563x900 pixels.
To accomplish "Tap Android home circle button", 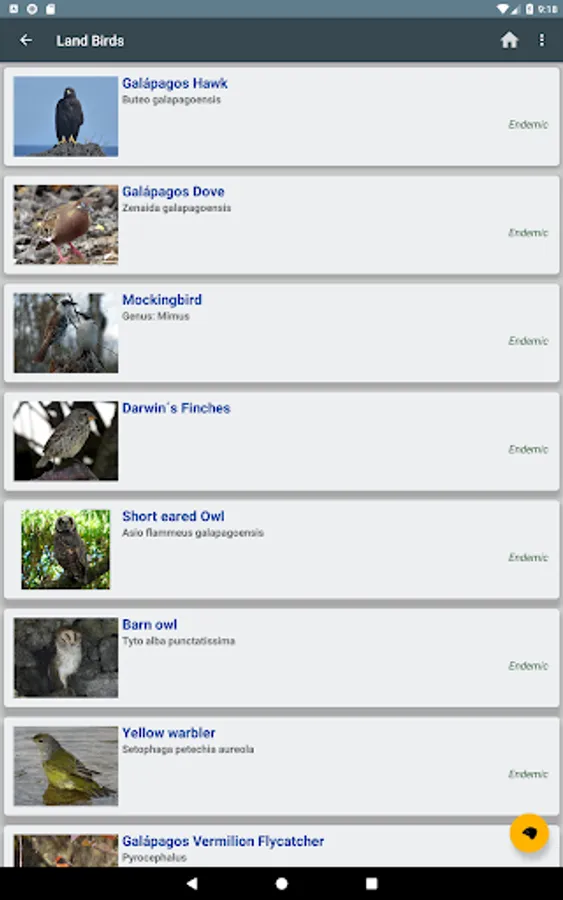I will point(281,883).
